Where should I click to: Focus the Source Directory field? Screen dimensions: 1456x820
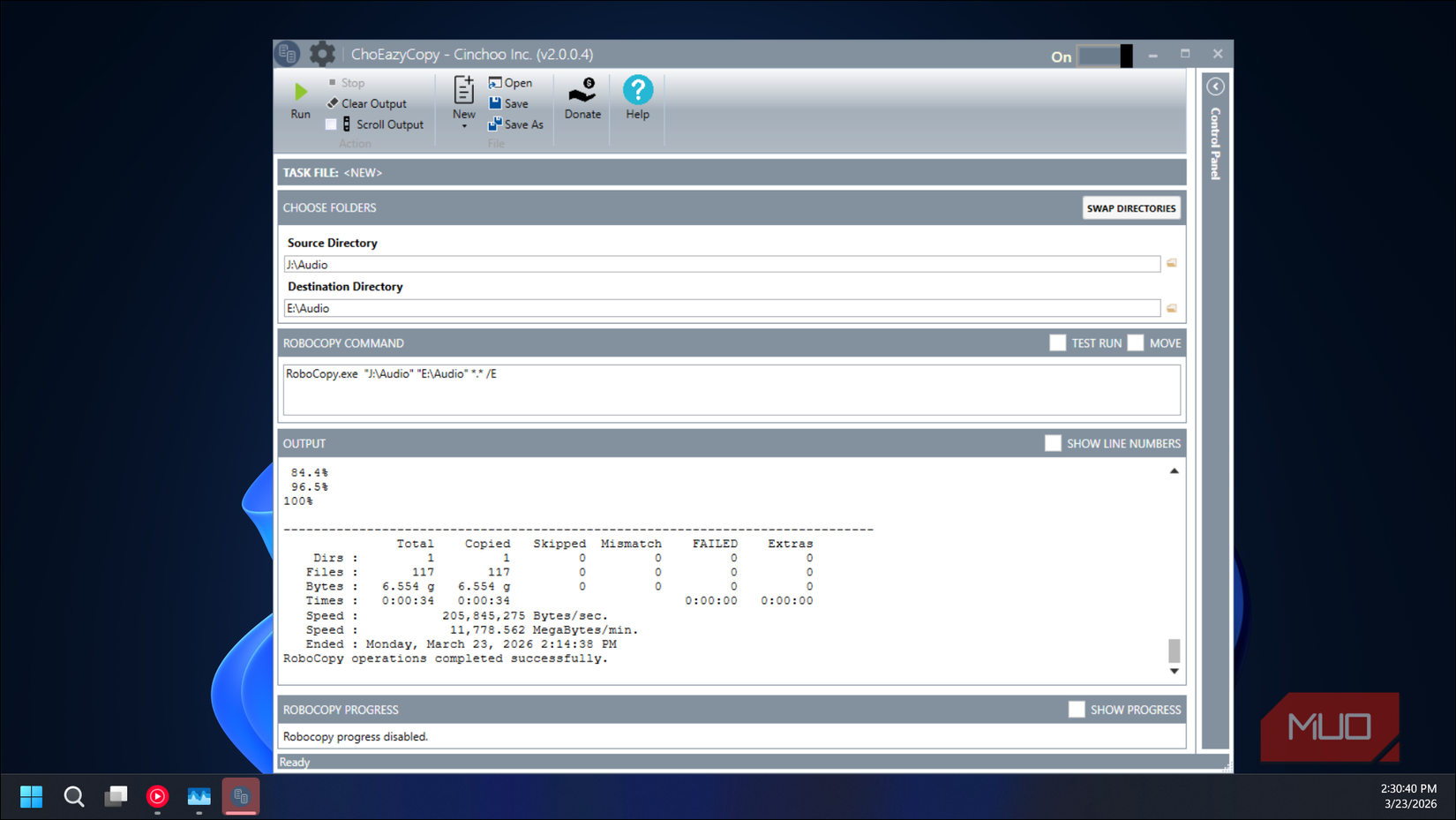point(722,264)
